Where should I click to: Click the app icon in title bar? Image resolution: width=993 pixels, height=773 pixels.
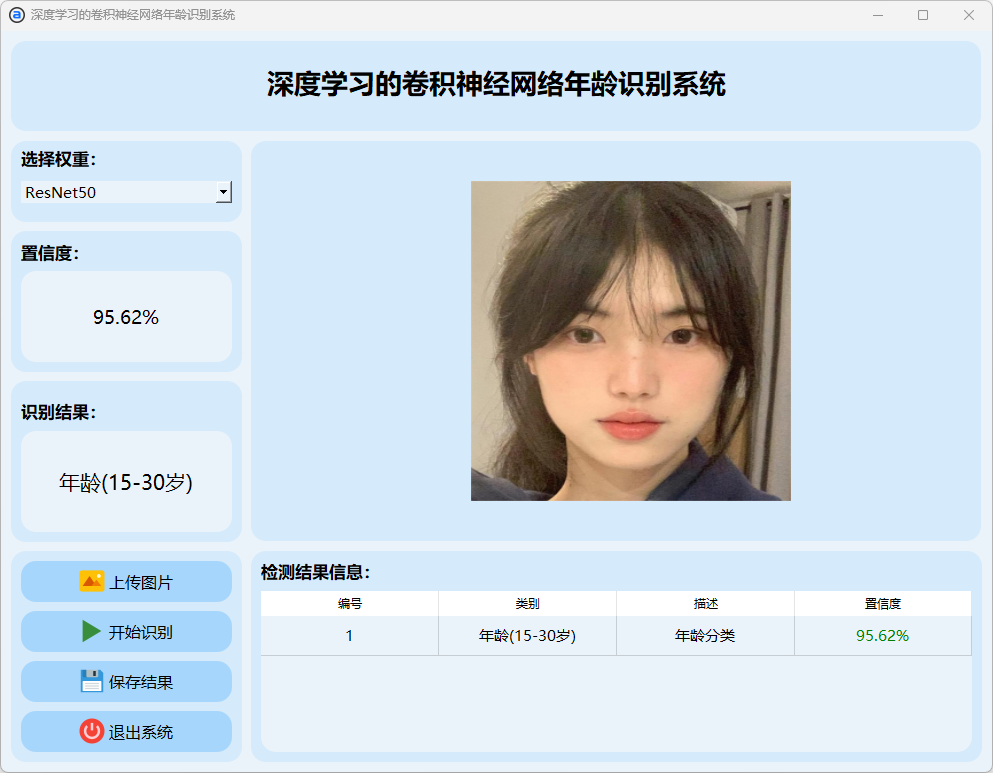pos(16,15)
